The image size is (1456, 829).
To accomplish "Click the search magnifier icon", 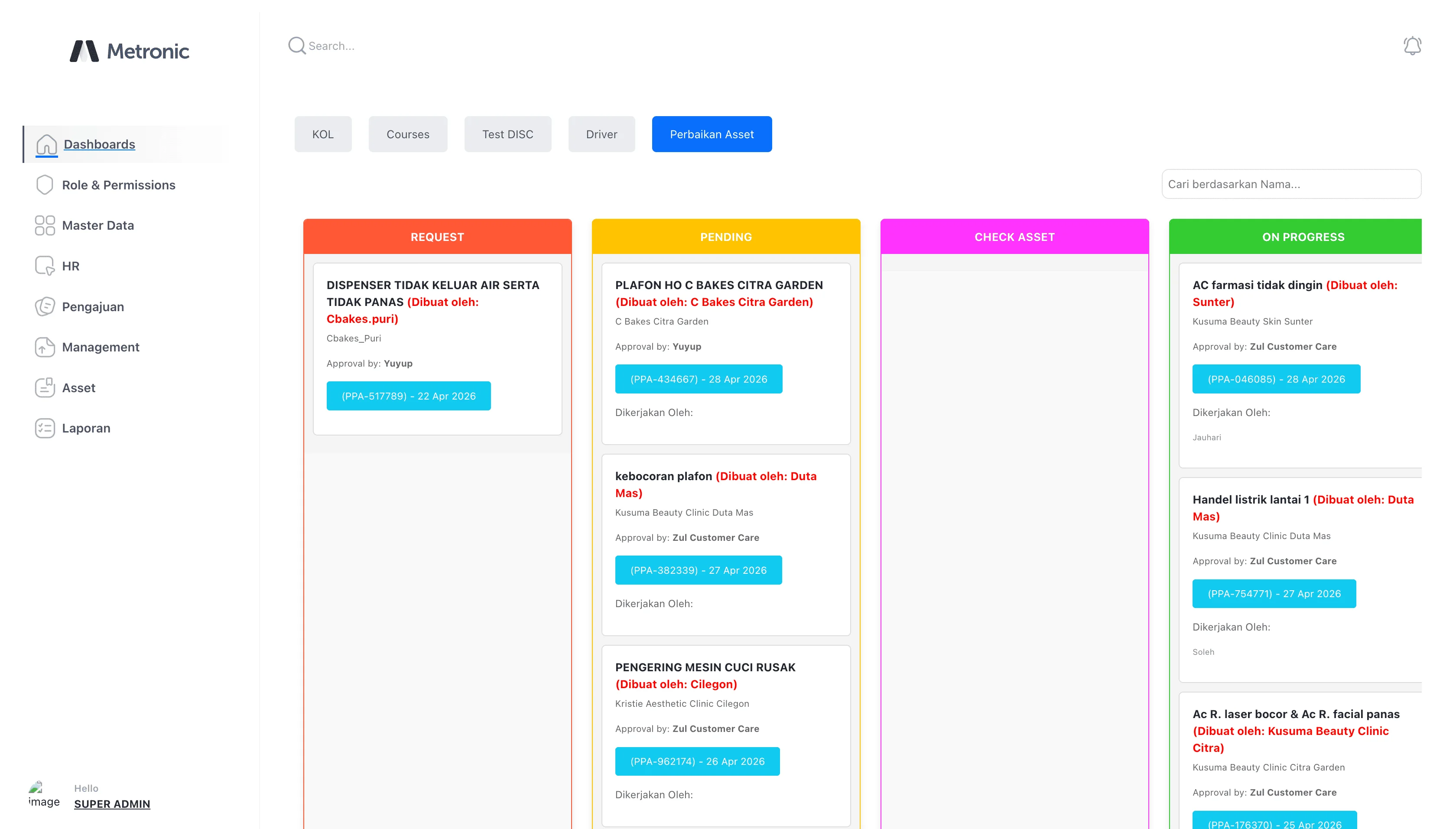I will pyautogui.click(x=296, y=46).
